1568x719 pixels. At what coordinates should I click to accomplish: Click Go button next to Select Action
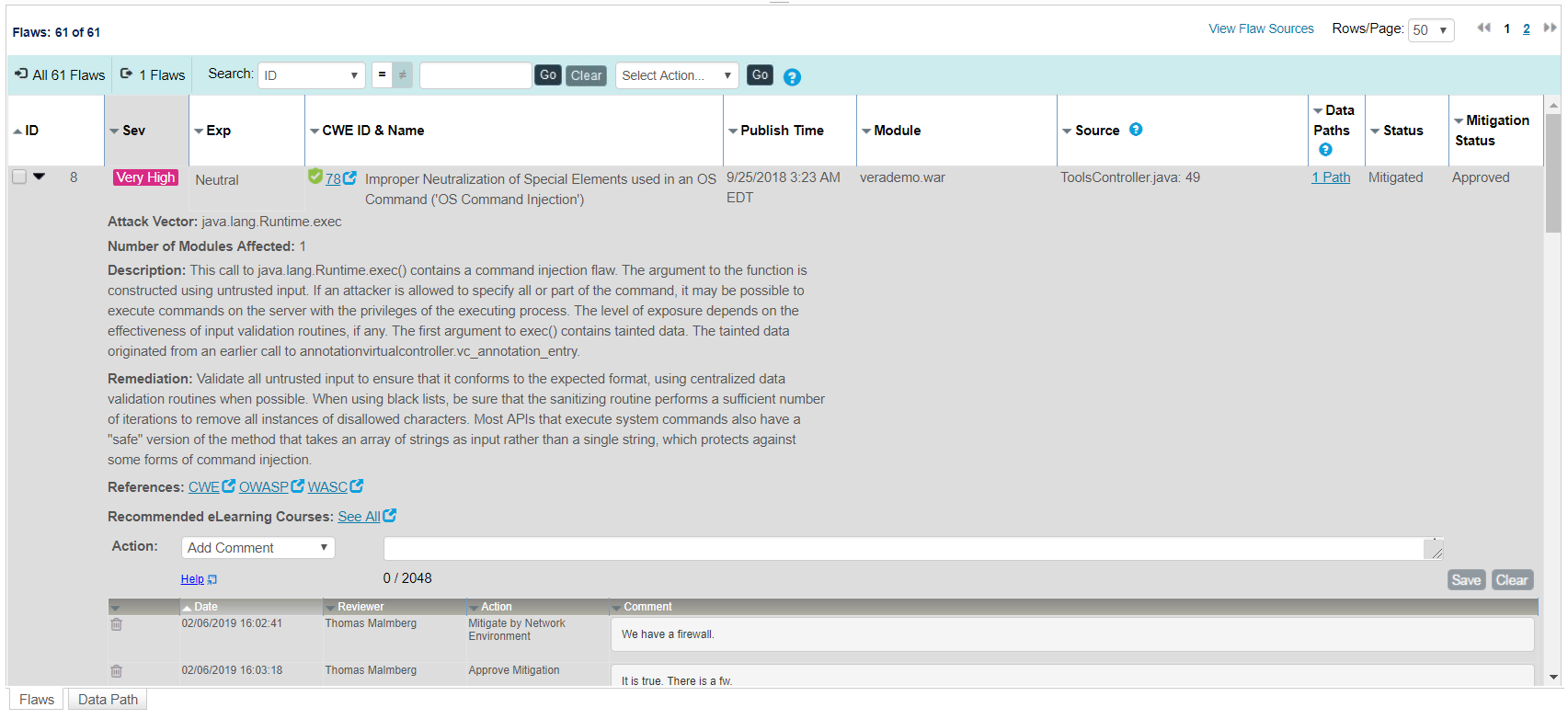point(760,75)
